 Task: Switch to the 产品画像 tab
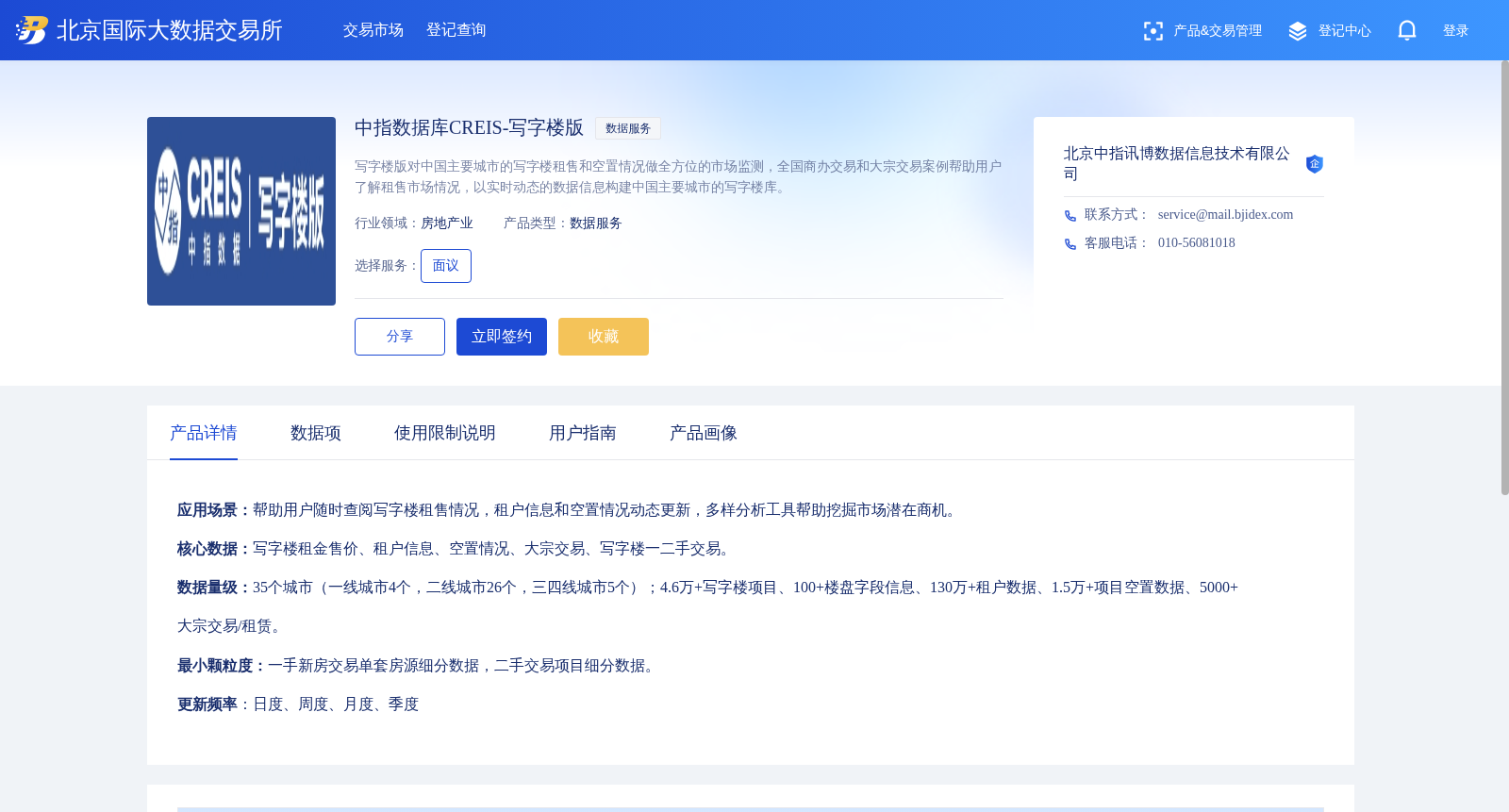704,433
